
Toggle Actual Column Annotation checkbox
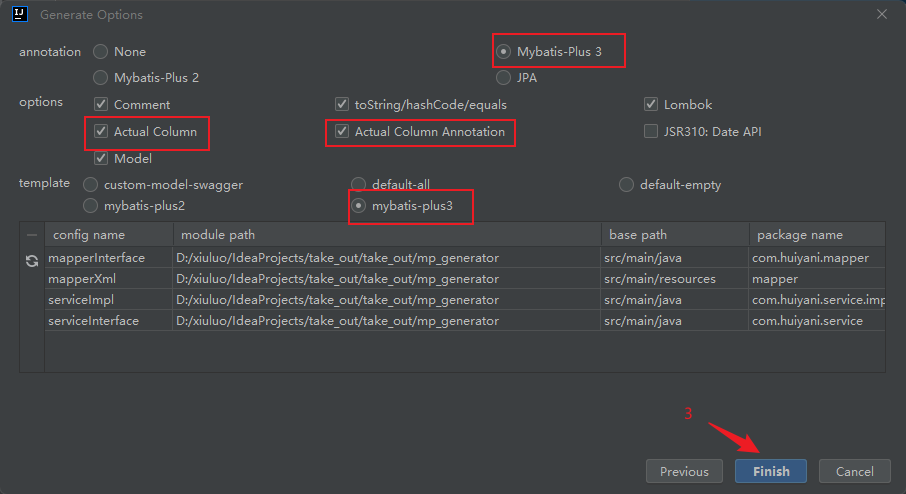[x=342, y=131]
